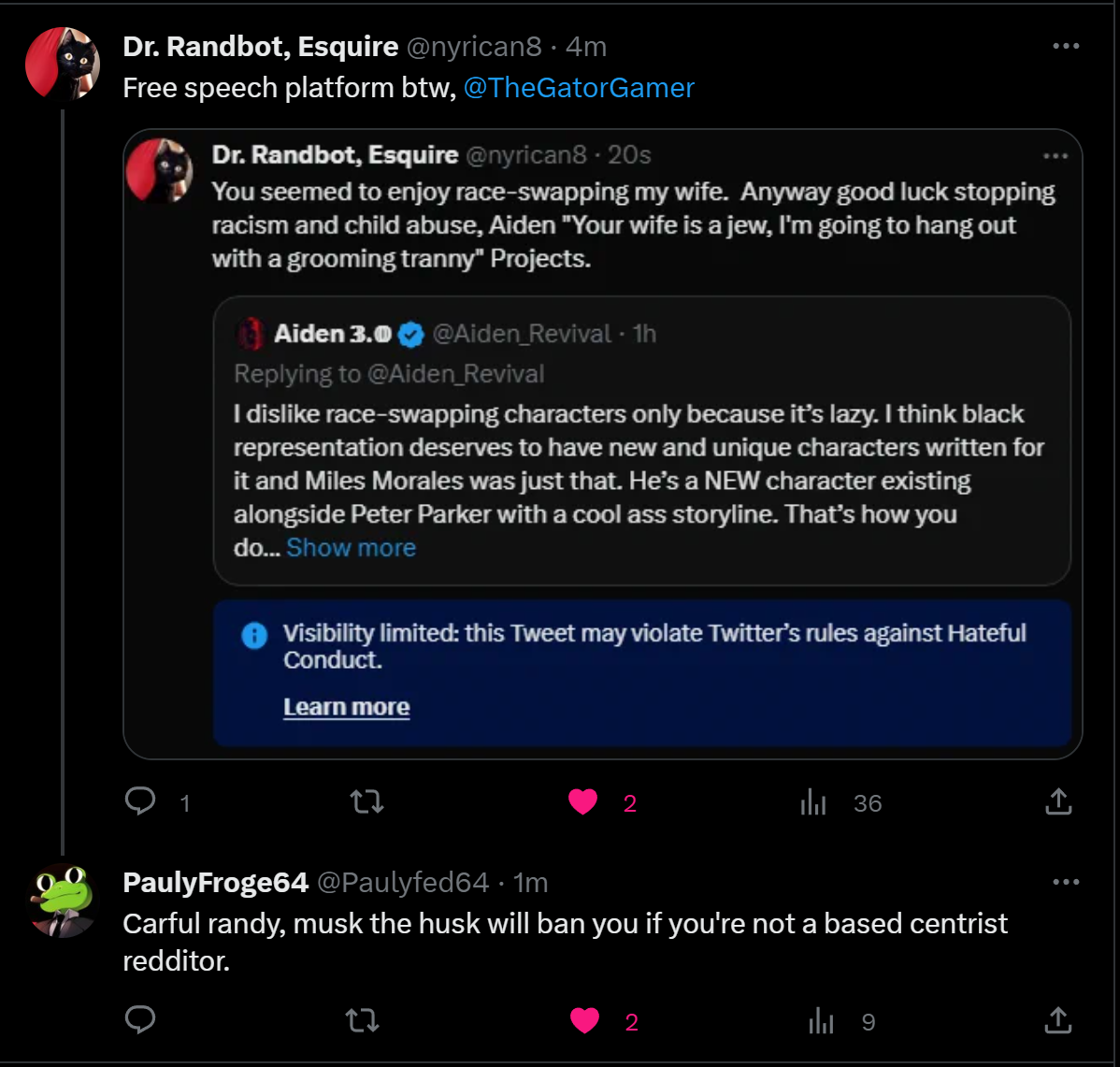This screenshot has width=1120, height=1067.
Task: Retweet Dr. Randbot's main tweet
Action: 366,801
